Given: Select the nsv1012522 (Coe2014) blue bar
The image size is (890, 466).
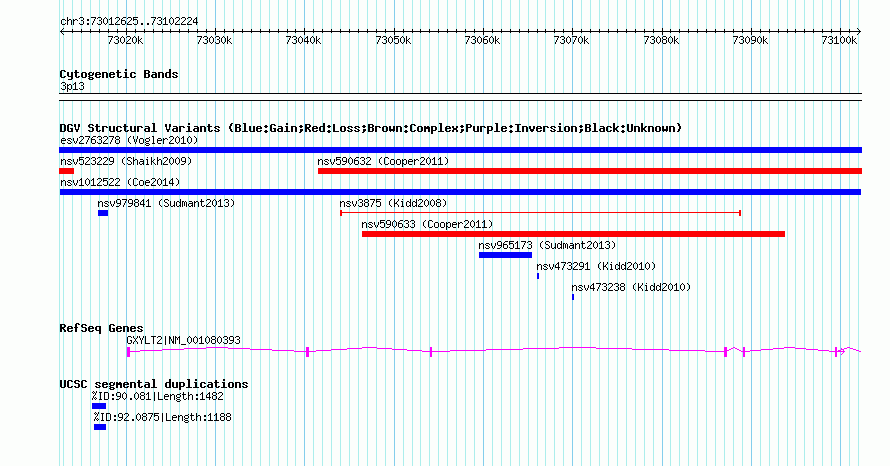Looking at the screenshot, I should [460, 192].
